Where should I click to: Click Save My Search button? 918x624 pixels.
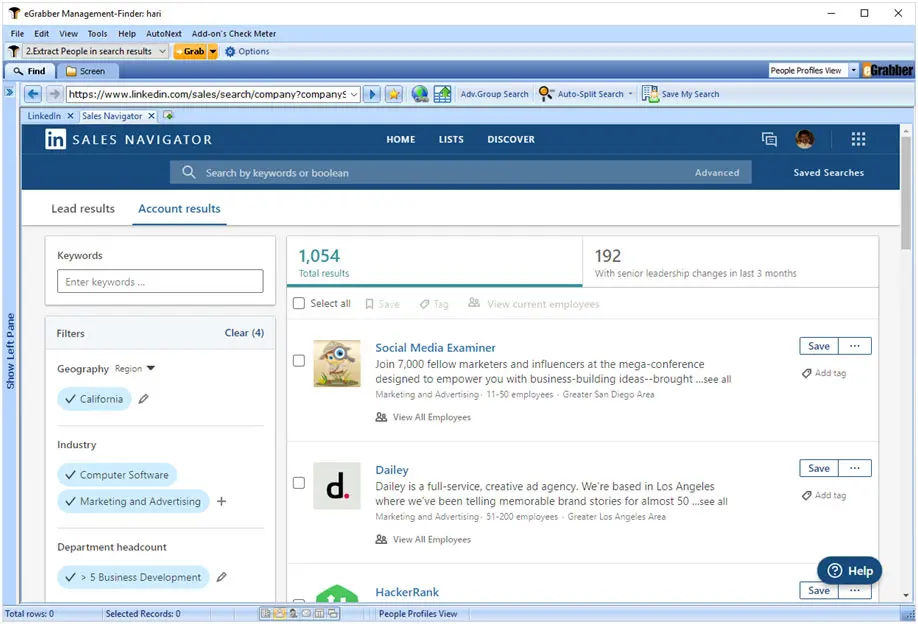pos(681,94)
